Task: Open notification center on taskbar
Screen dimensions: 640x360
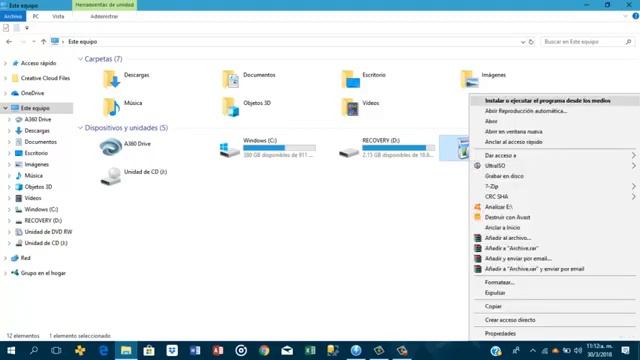Action: [x=626, y=351]
